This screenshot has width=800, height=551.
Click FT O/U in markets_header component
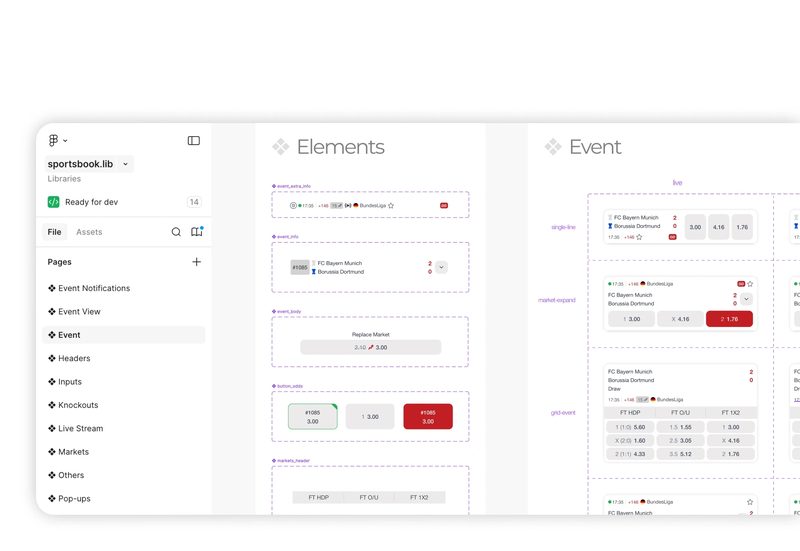(369, 497)
